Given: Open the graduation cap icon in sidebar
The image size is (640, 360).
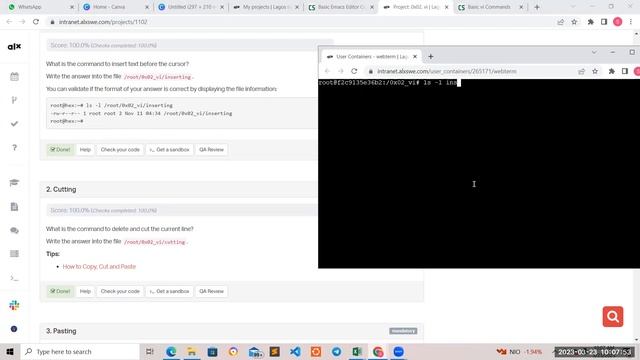Looking at the screenshot, I should 14,182.
